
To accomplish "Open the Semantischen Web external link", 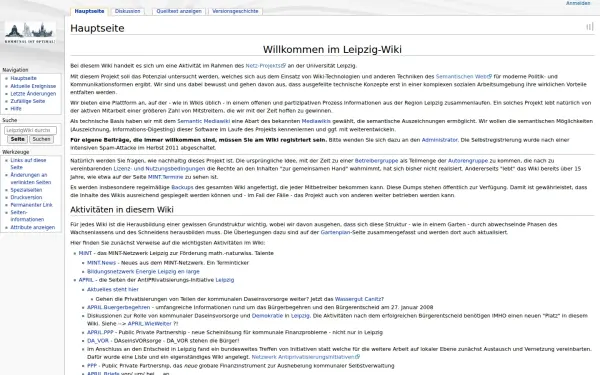I will coord(463,77).
